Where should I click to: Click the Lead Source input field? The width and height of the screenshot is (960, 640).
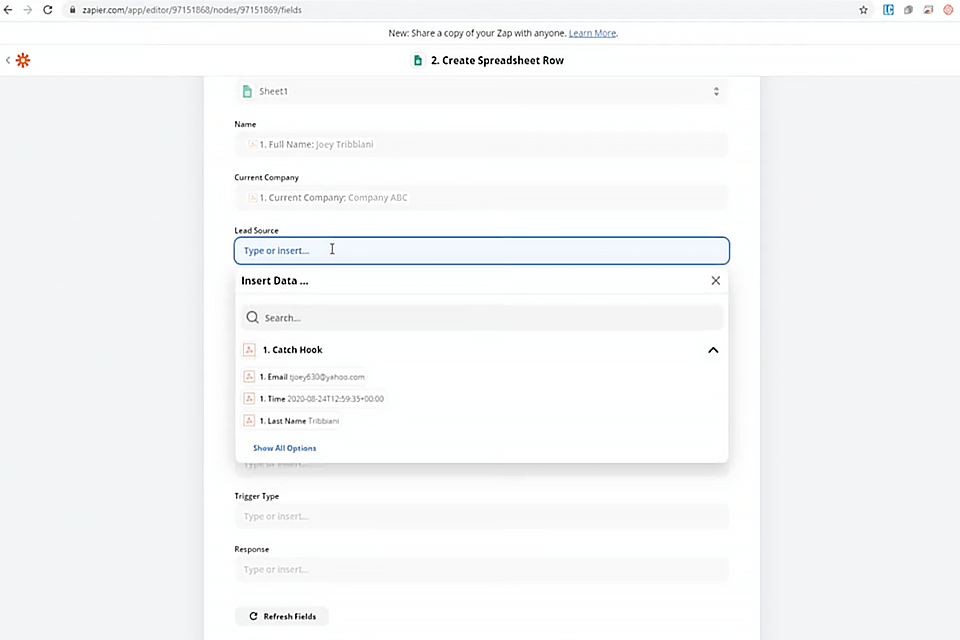click(x=482, y=250)
